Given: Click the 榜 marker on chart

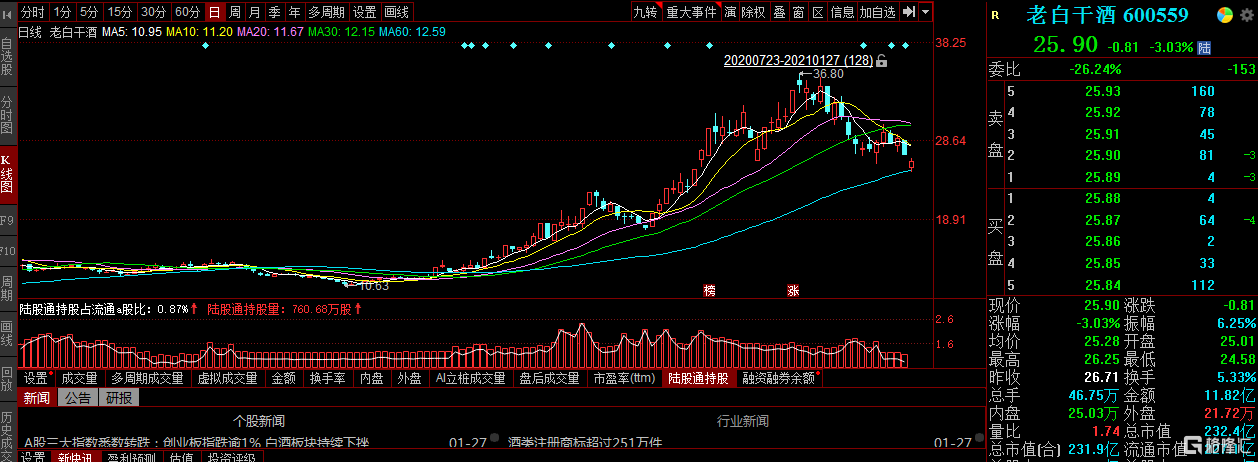Looking at the screenshot, I should pyautogui.click(x=710, y=291).
